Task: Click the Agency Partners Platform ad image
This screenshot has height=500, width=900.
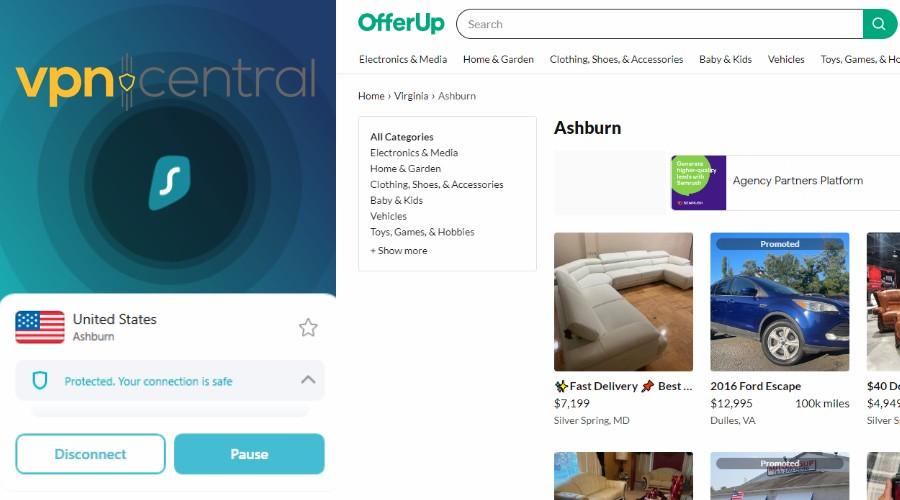Action: pos(699,183)
